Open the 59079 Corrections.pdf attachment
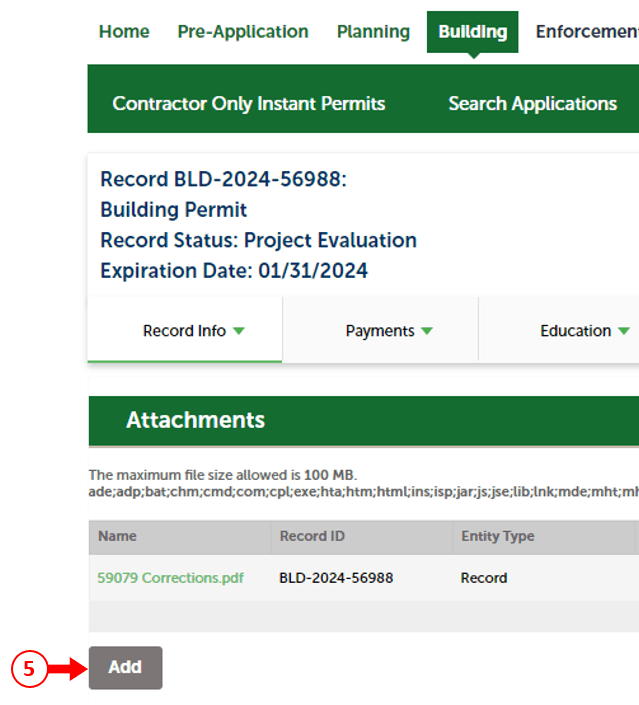 tap(170, 578)
